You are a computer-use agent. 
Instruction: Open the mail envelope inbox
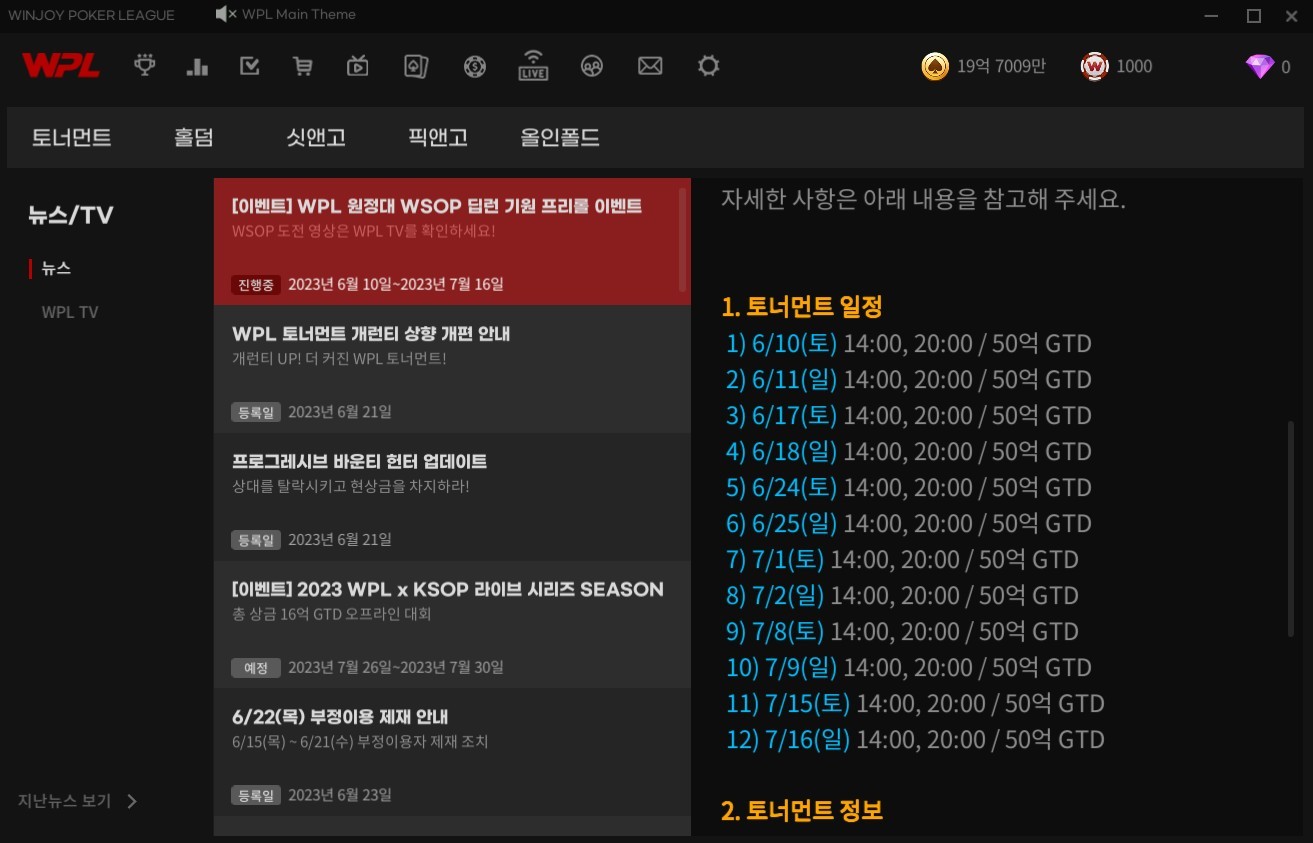tap(650, 66)
